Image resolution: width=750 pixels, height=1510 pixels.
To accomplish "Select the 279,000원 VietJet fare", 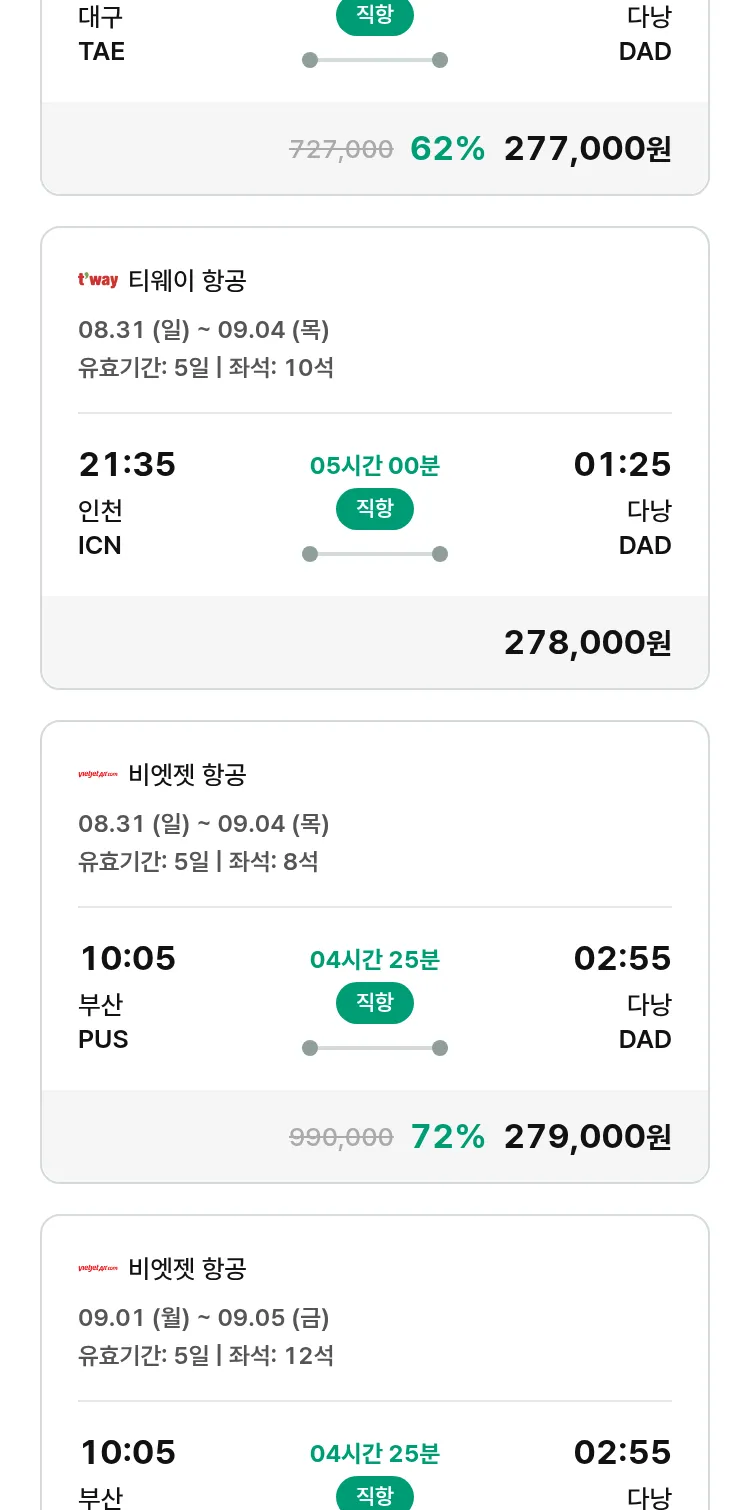I will tap(587, 1137).
